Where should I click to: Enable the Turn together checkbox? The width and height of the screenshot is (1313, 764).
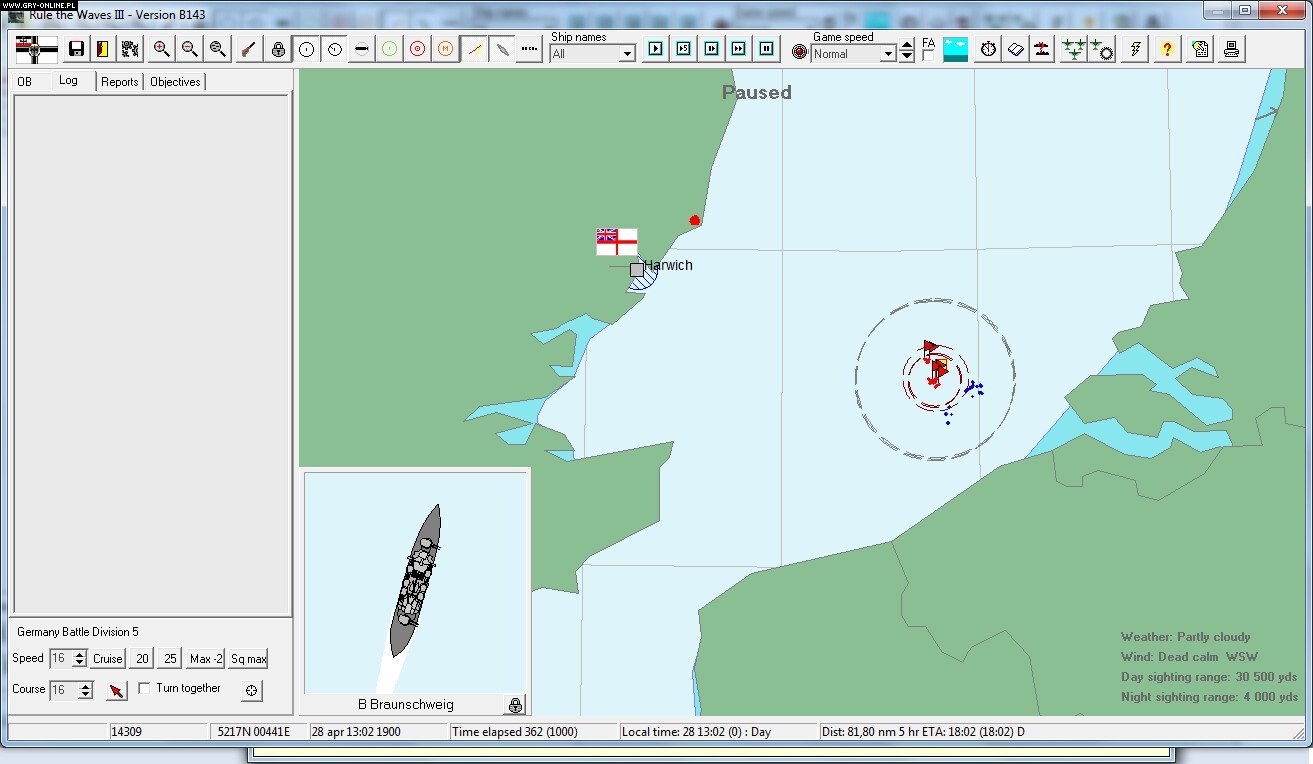click(x=143, y=687)
